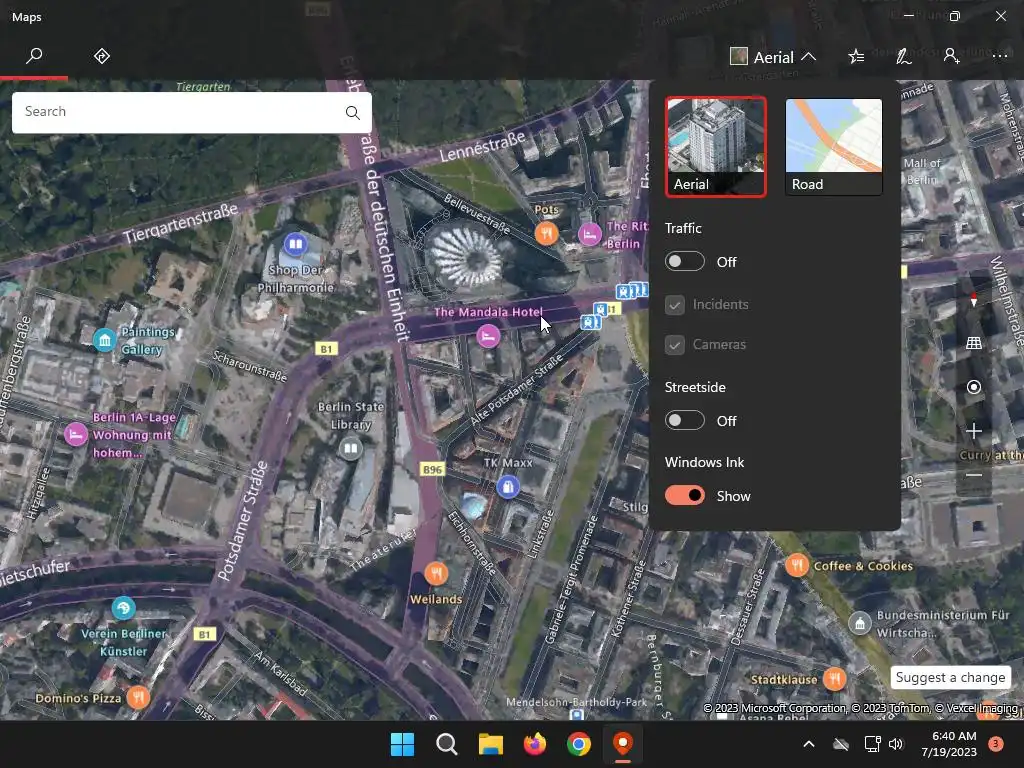This screenshot has width=1024, height=768.
Task: Click the search magnifier inside the search box
Action: pos(353,112)
